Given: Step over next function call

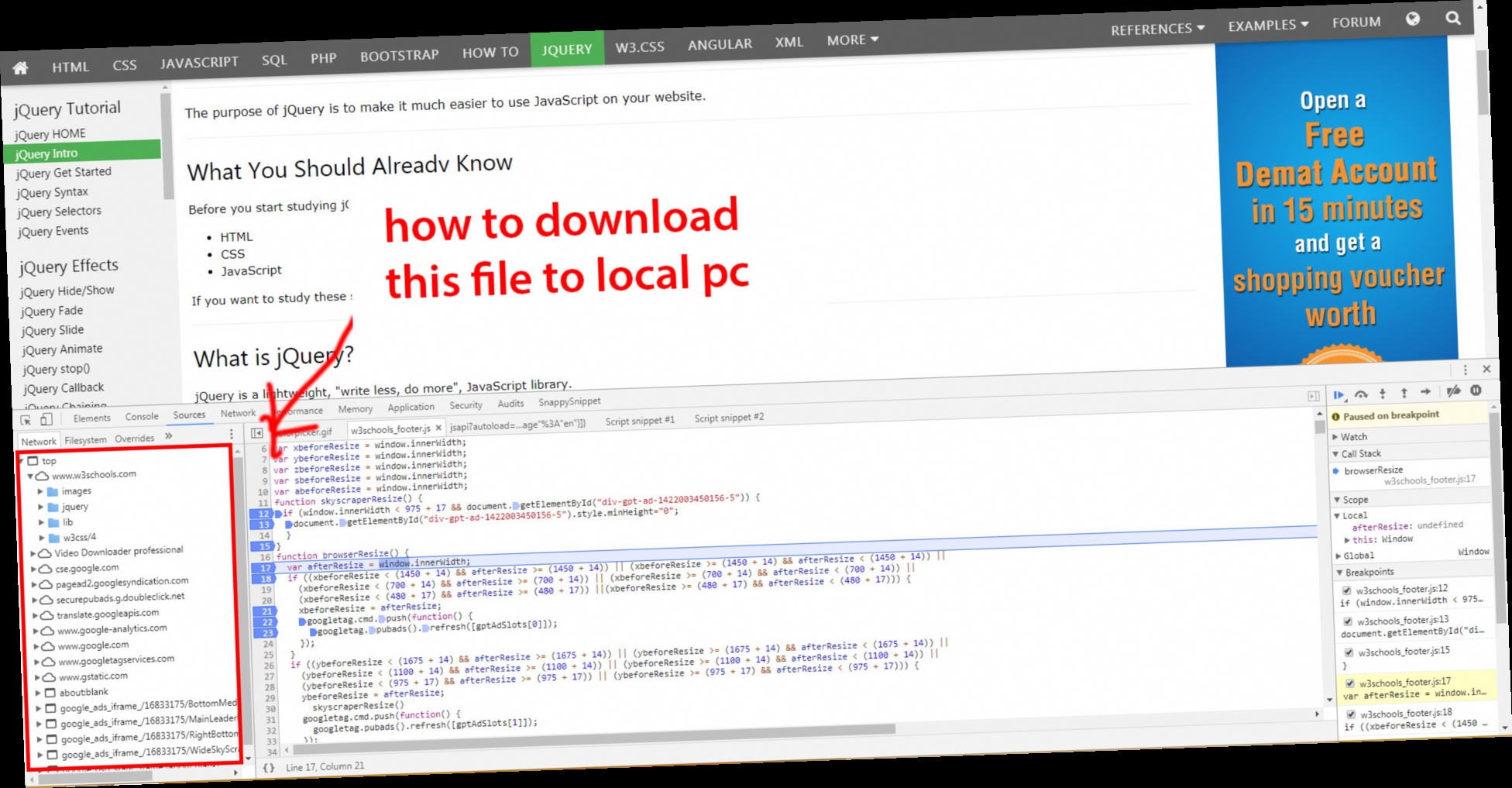Looking at the screenshot, I should pos(1361,394).
